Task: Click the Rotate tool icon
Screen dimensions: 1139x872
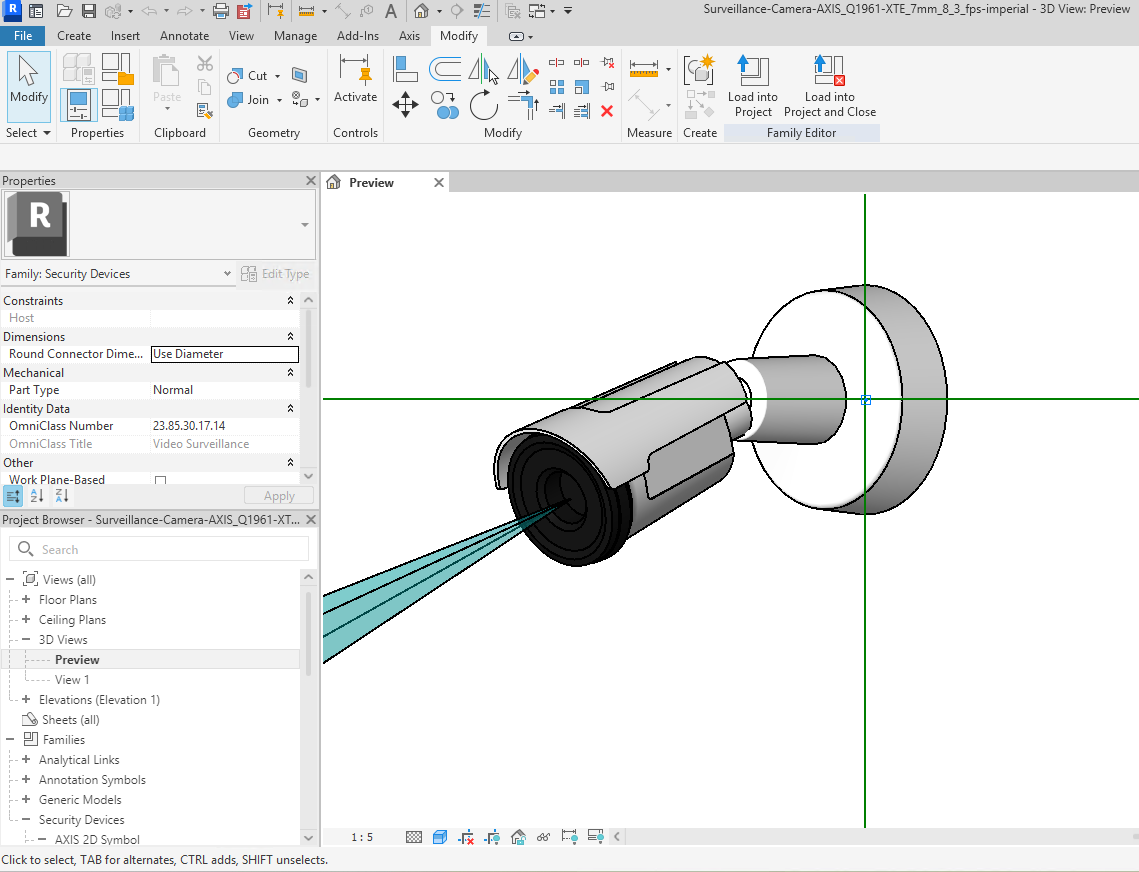Action: 484,104
